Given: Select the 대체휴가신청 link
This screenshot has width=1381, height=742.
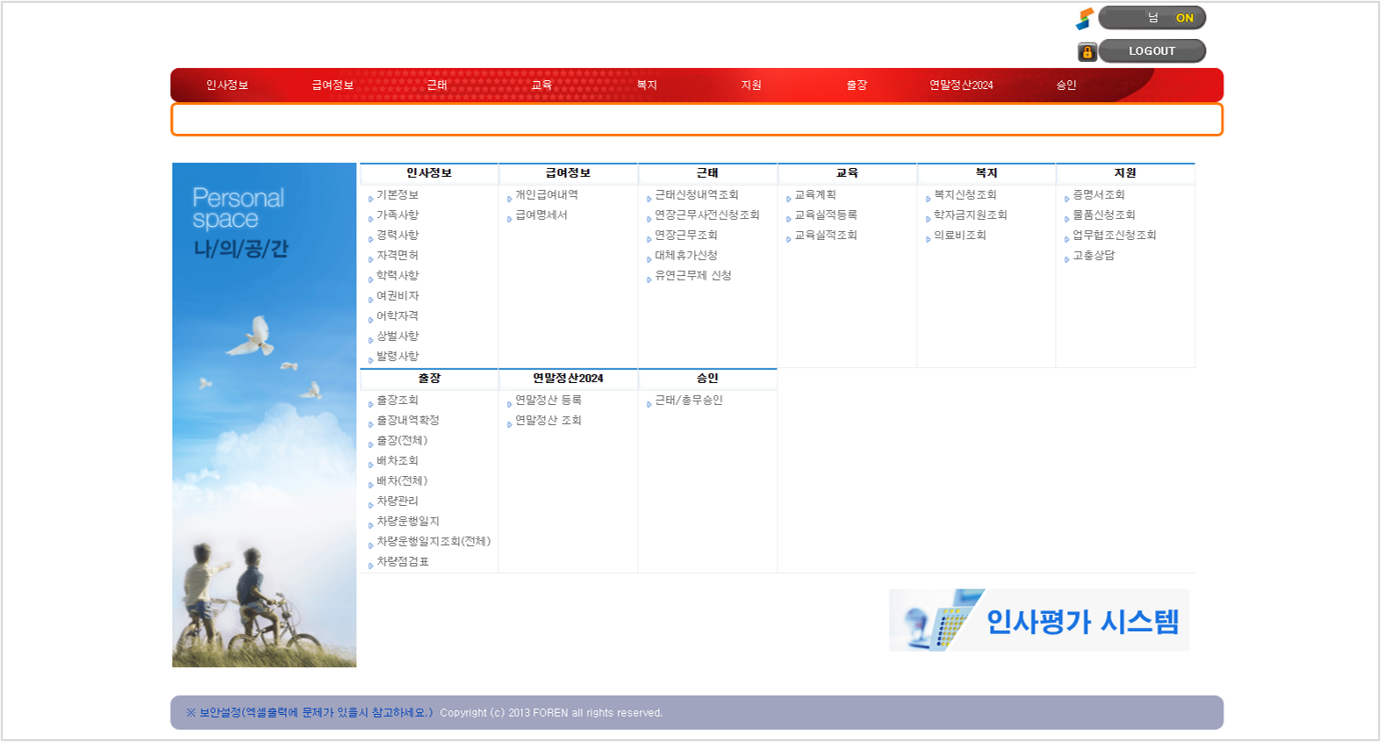Looking at the screenshot, I should [x=685, y=256].
